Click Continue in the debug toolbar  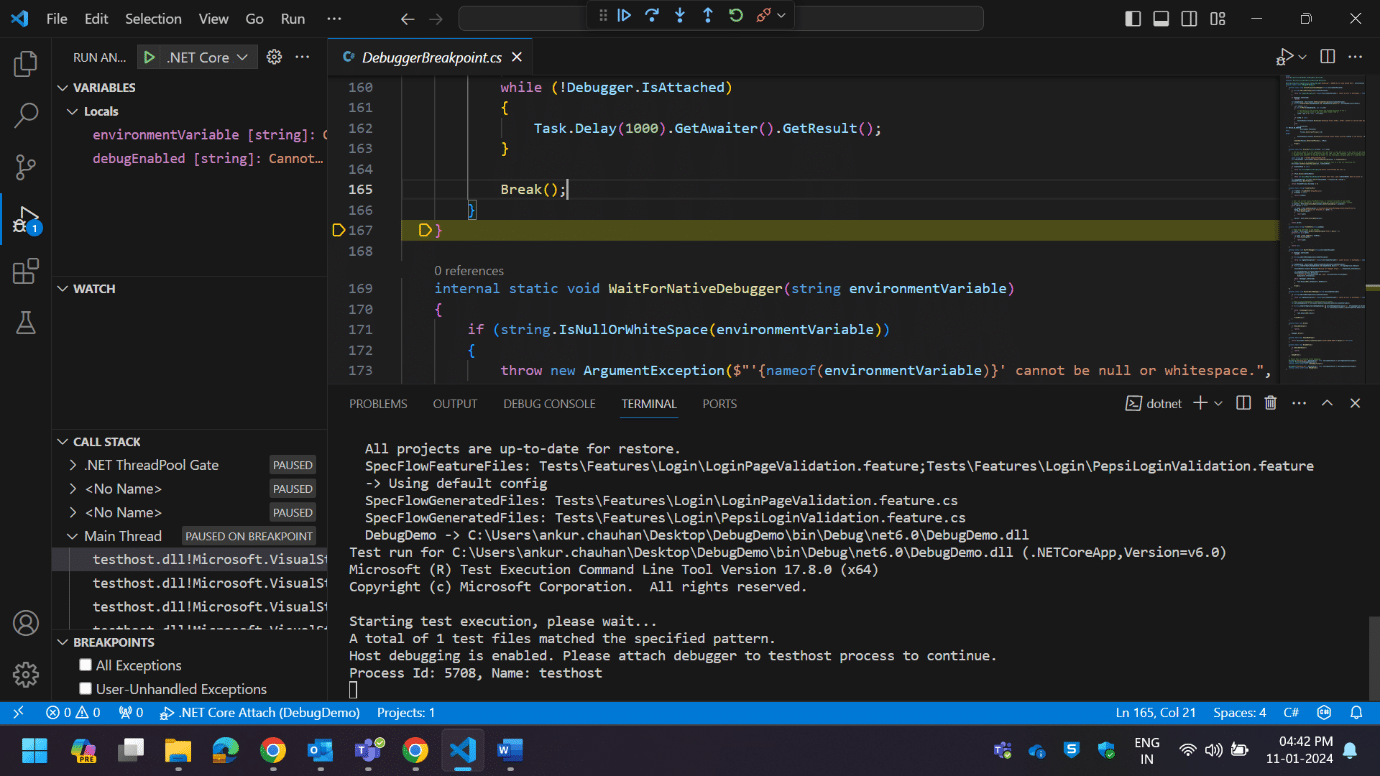(x=624, y=15)
